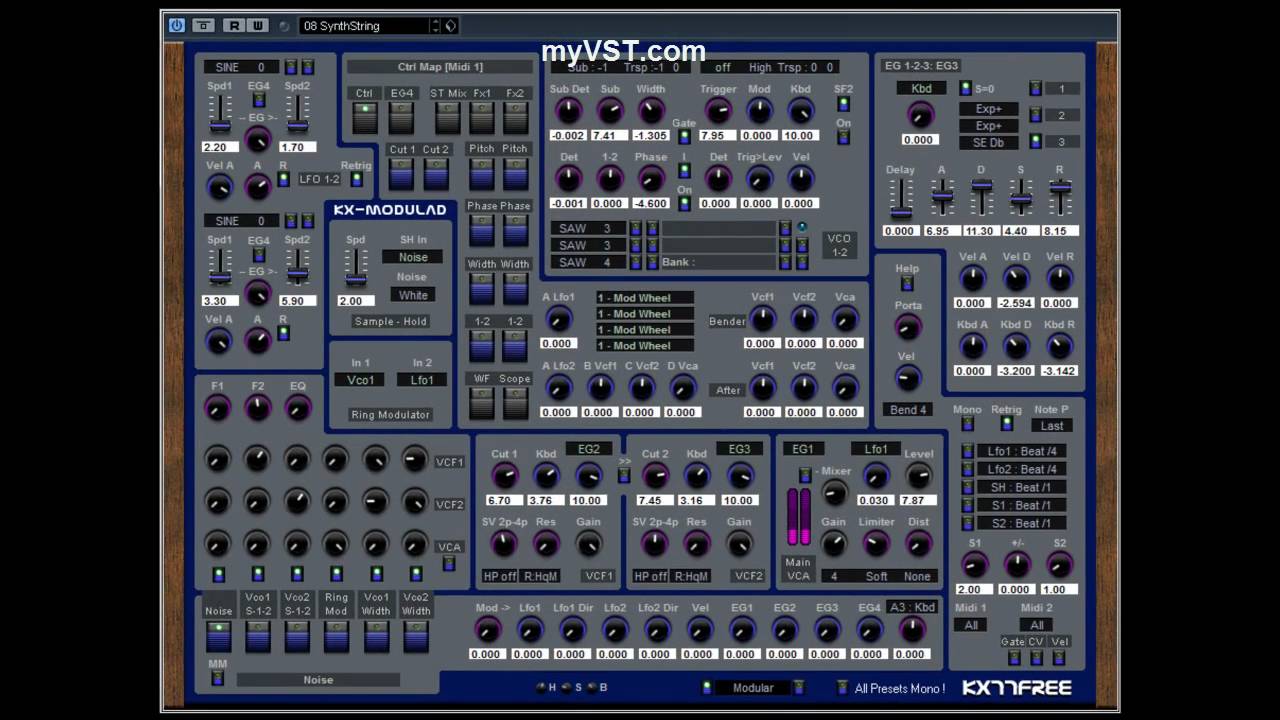
Task: Toggle the Mono LED
Action: (x=967, y=424)
